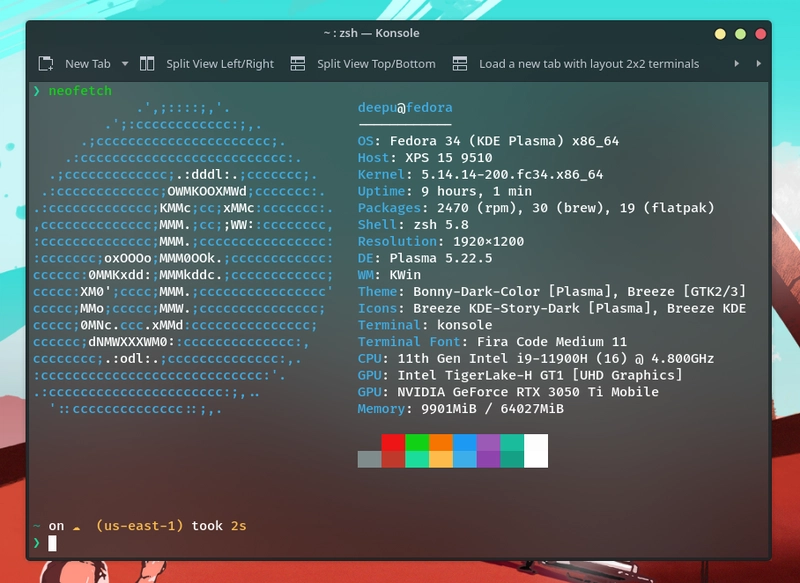Close Konsole with the red button
The image size is (800, 583).
[x=760, y=34]
